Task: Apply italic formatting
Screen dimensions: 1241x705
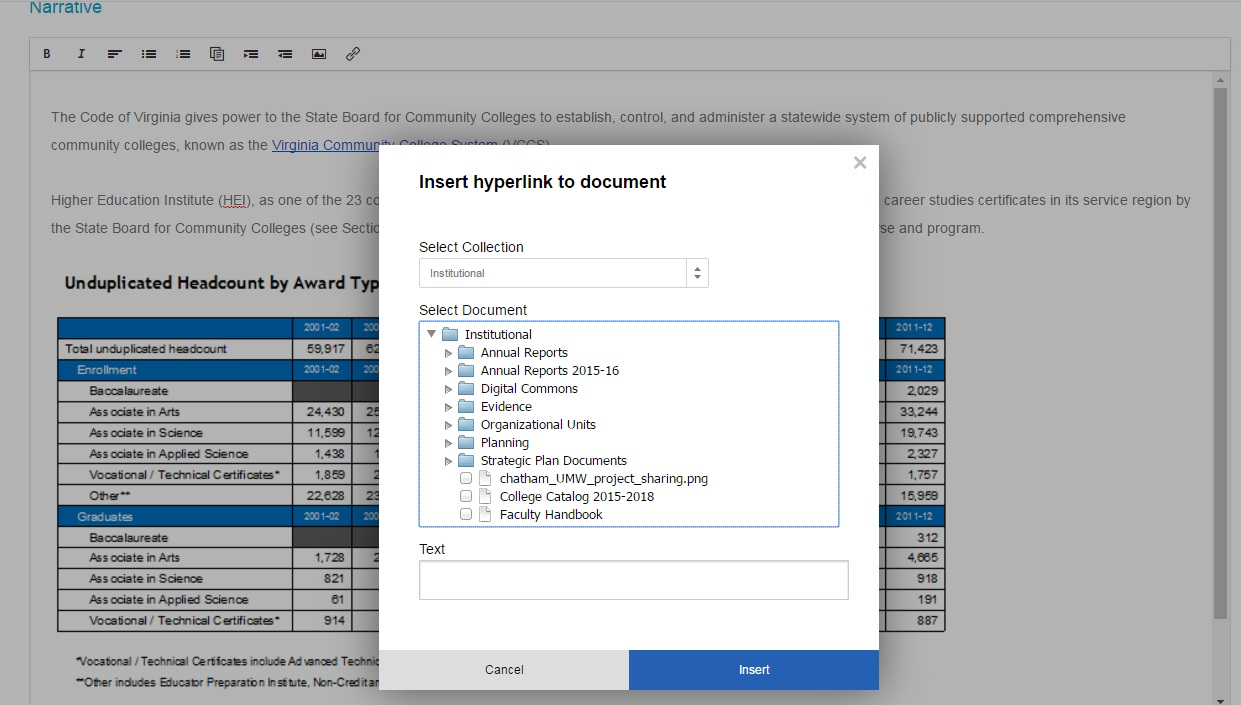Action: (80, 53)
